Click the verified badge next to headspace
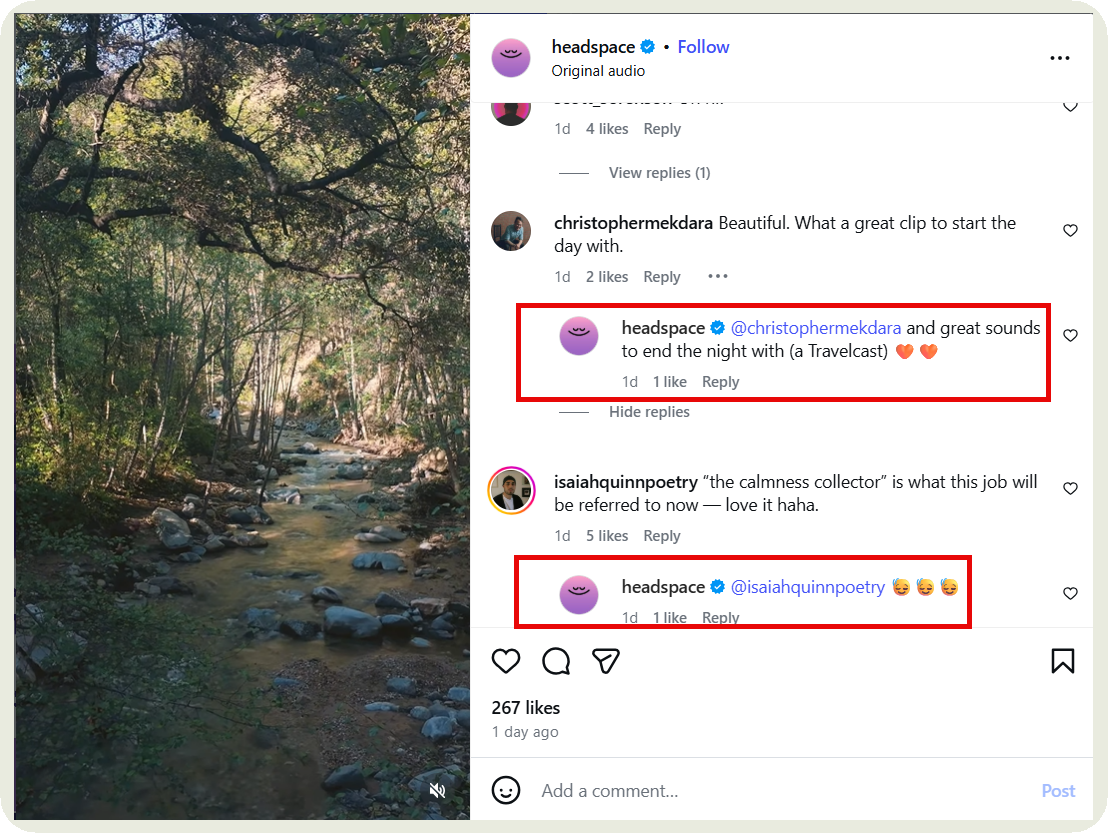 pos(647,46)
